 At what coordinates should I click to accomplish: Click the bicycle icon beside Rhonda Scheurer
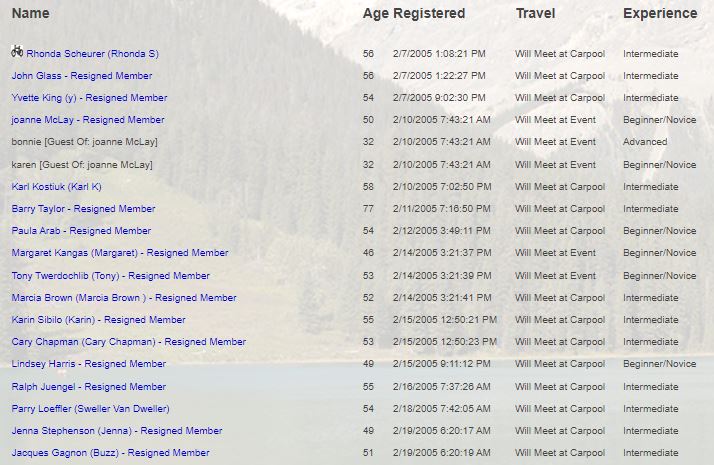click(x=17, y=52)
